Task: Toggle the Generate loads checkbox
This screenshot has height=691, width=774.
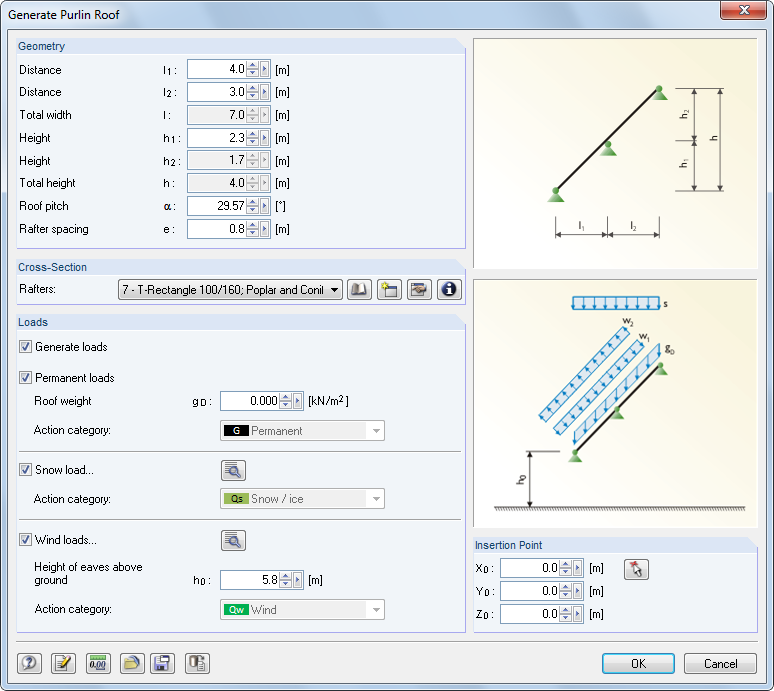Action: pos(26,346)
